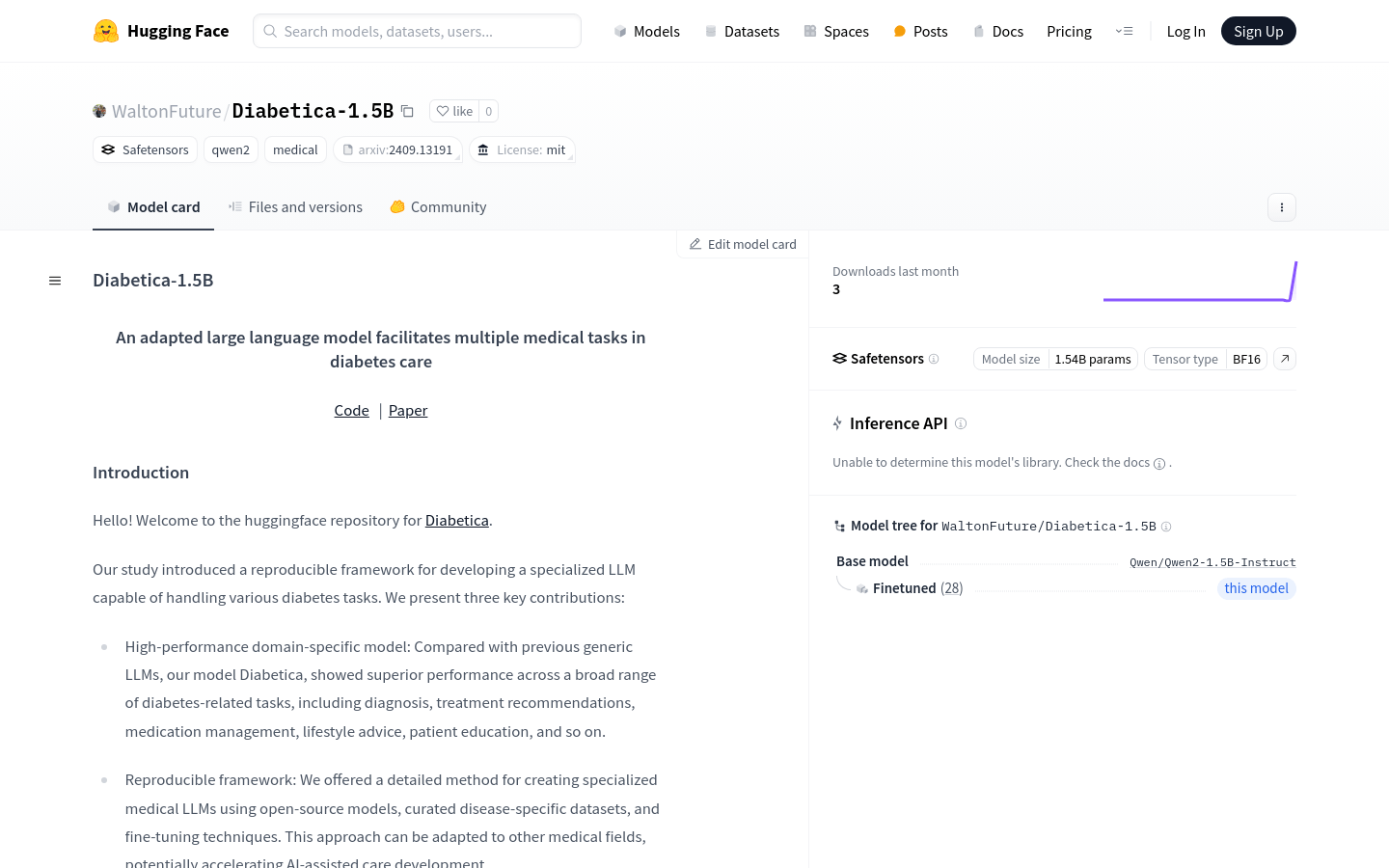
Task: Click the WaltonFuture avatar image
Action: point(99,111)
